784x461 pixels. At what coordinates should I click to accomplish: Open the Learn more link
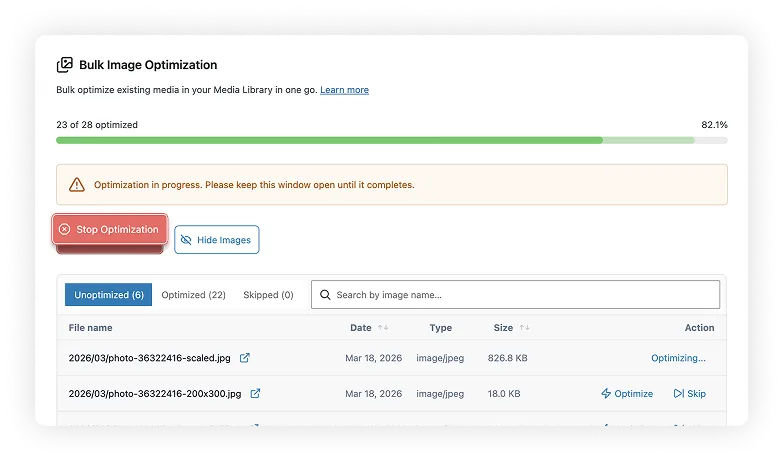click(x=344, y=90)
